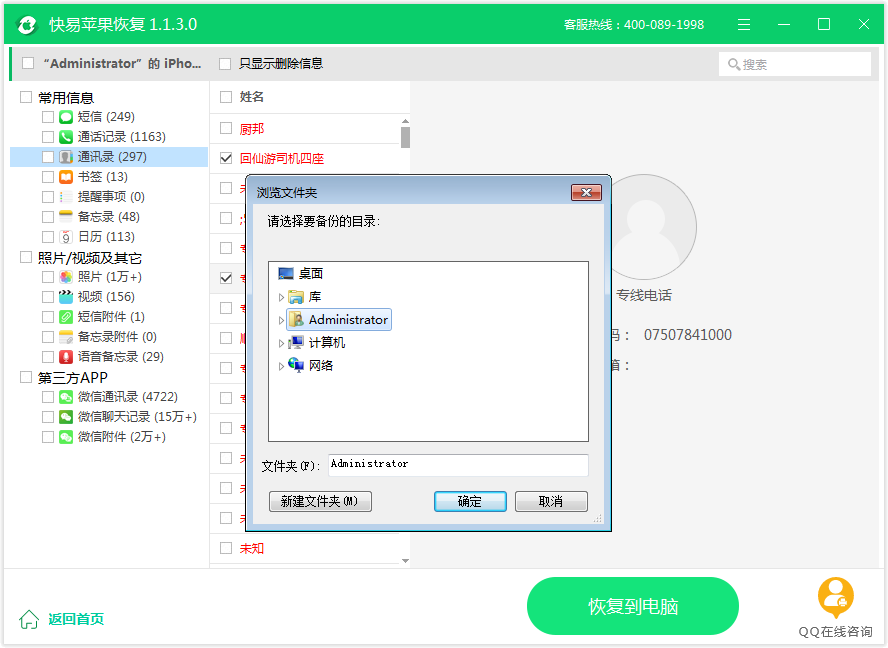Click the calendar icon in sidebar
888x648 pixels.
point(66,237)
